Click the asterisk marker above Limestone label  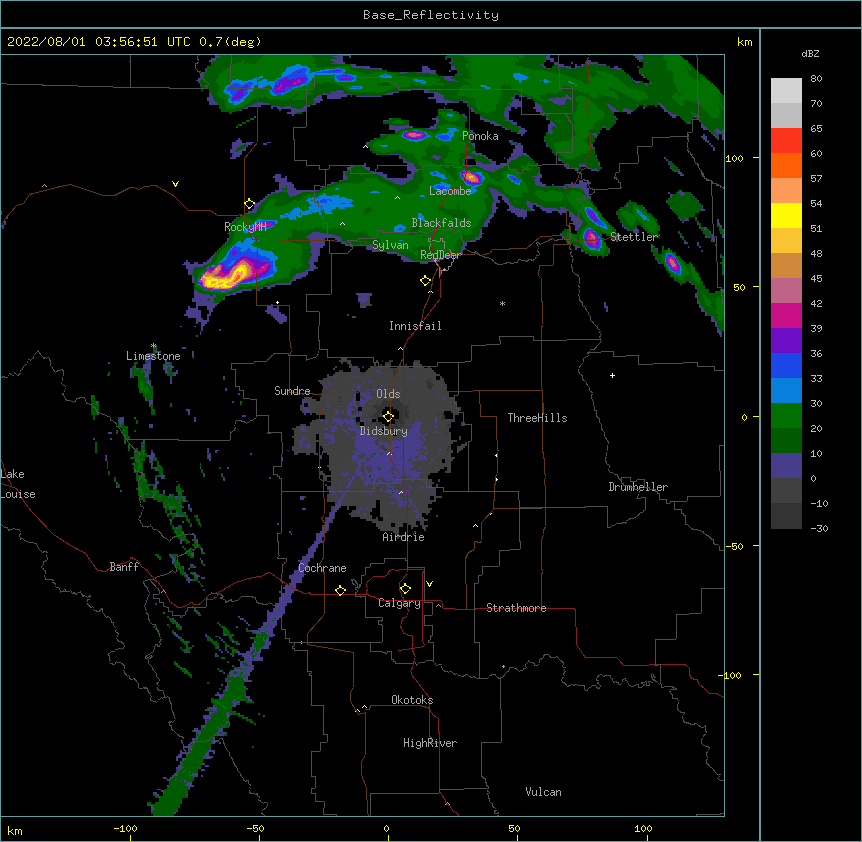(154, 346)
